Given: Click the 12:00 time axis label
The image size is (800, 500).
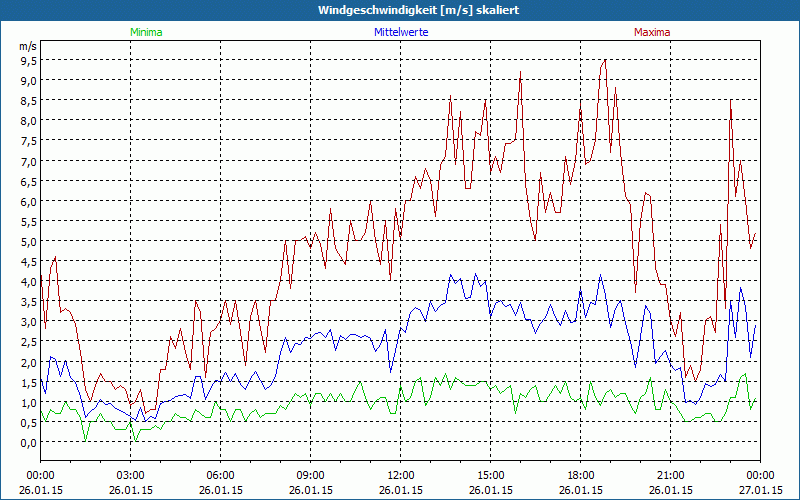Looking at the screenshot, I should 401,476.
